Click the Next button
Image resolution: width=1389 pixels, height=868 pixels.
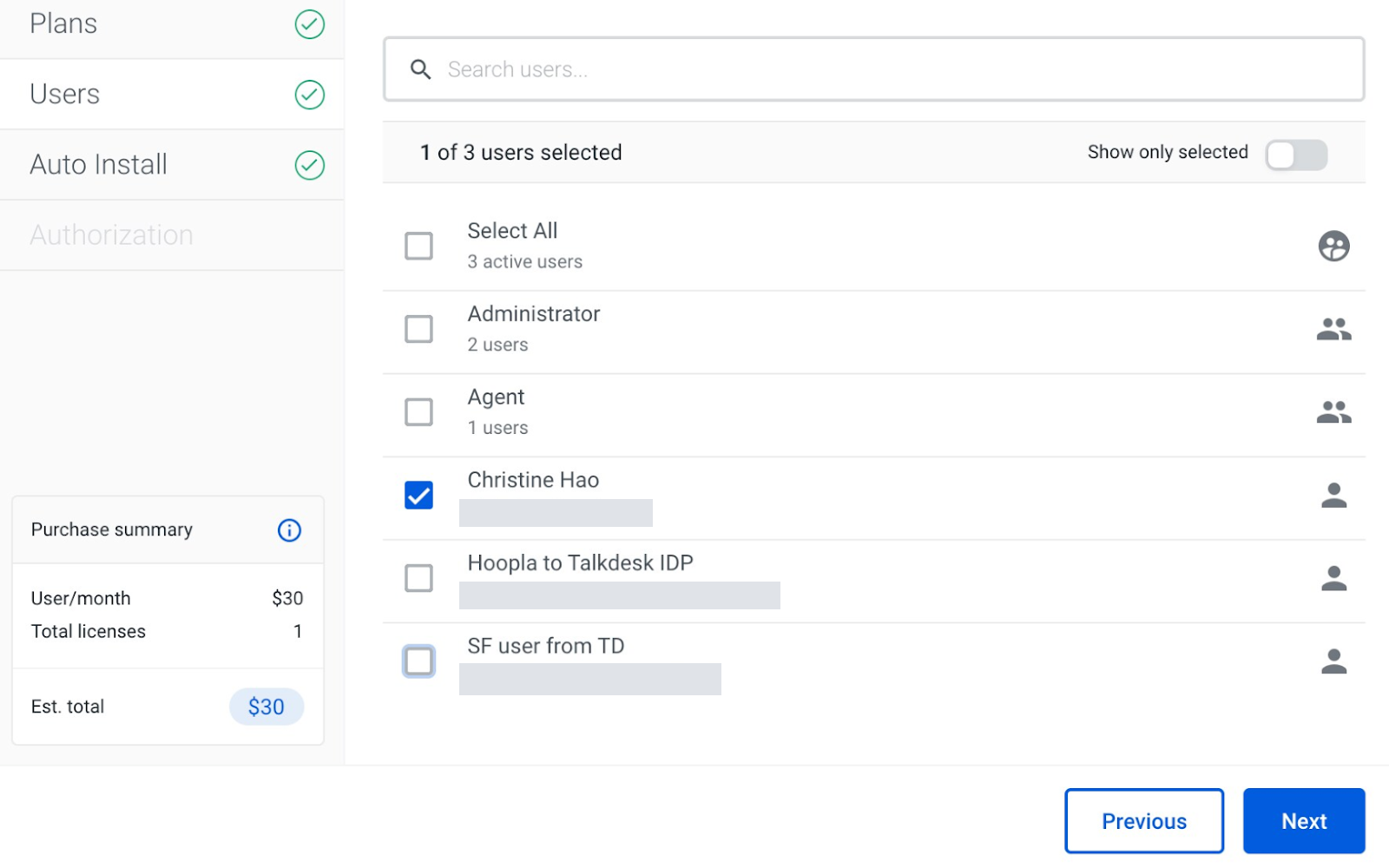coord(1304,821)
